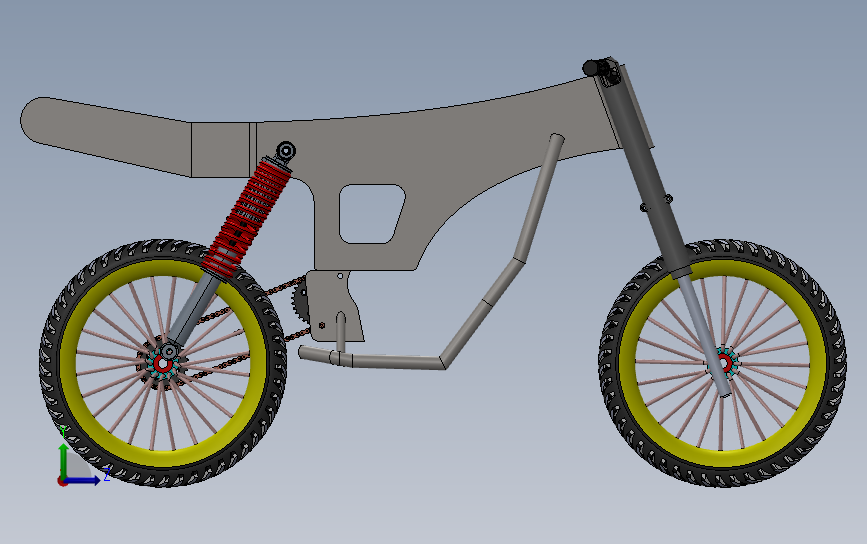Viewport: 867px width, 544px height.
Task: Select the small bolt on the front fork clamp
Action: (x=668, y=198)
